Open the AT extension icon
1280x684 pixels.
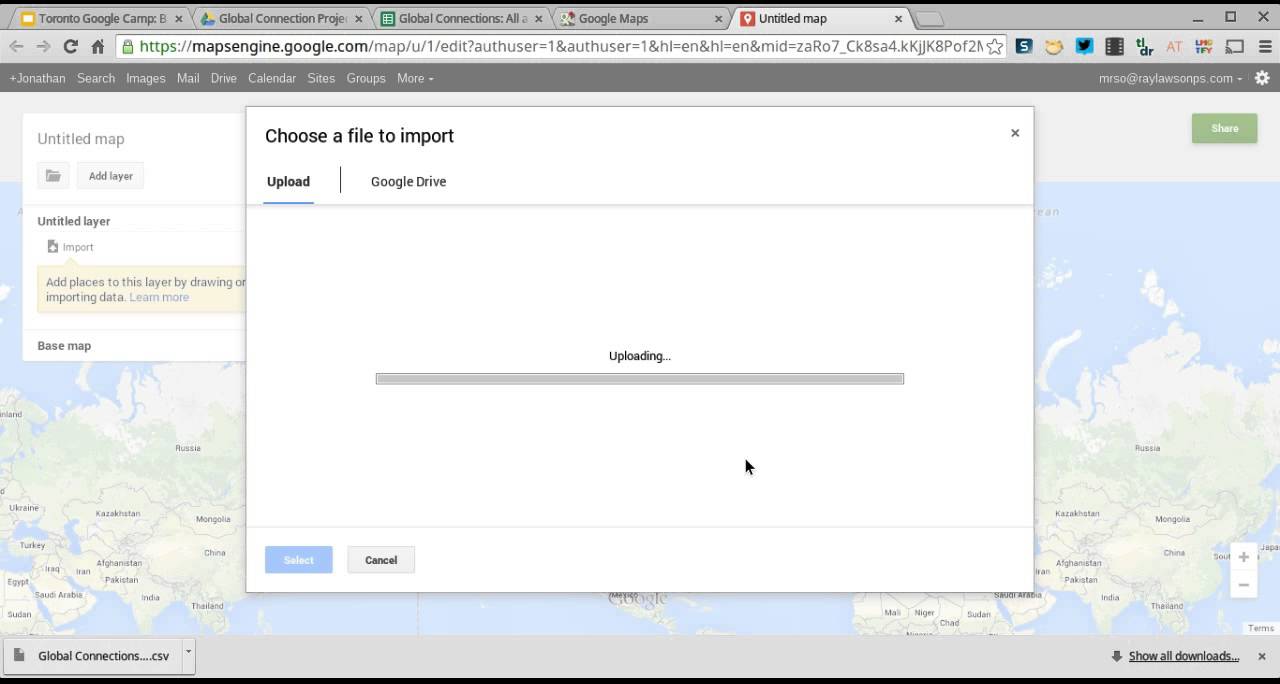[1174, 46]
